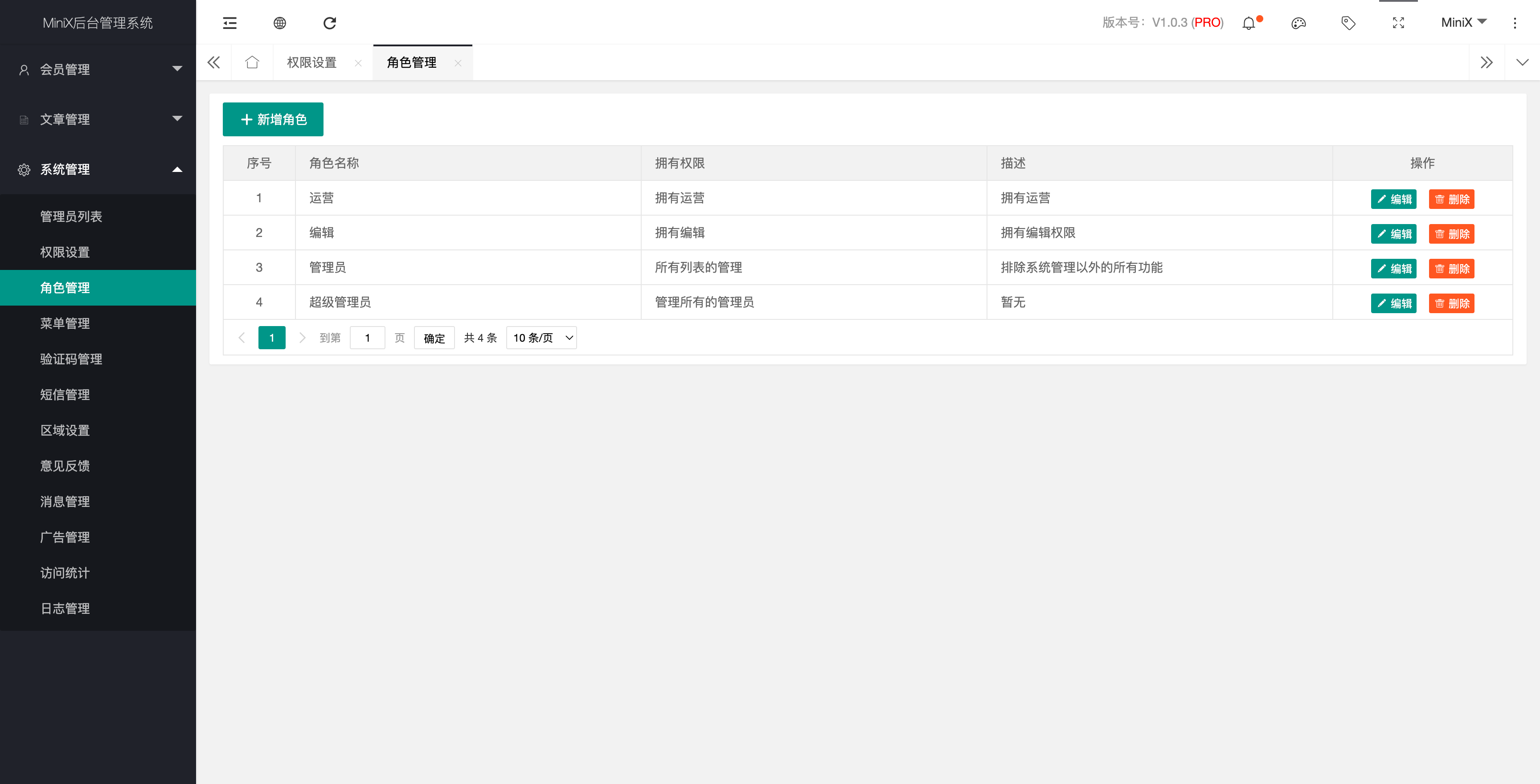
Task: Refresh the page using the reload icon
Action: [329, 23]
